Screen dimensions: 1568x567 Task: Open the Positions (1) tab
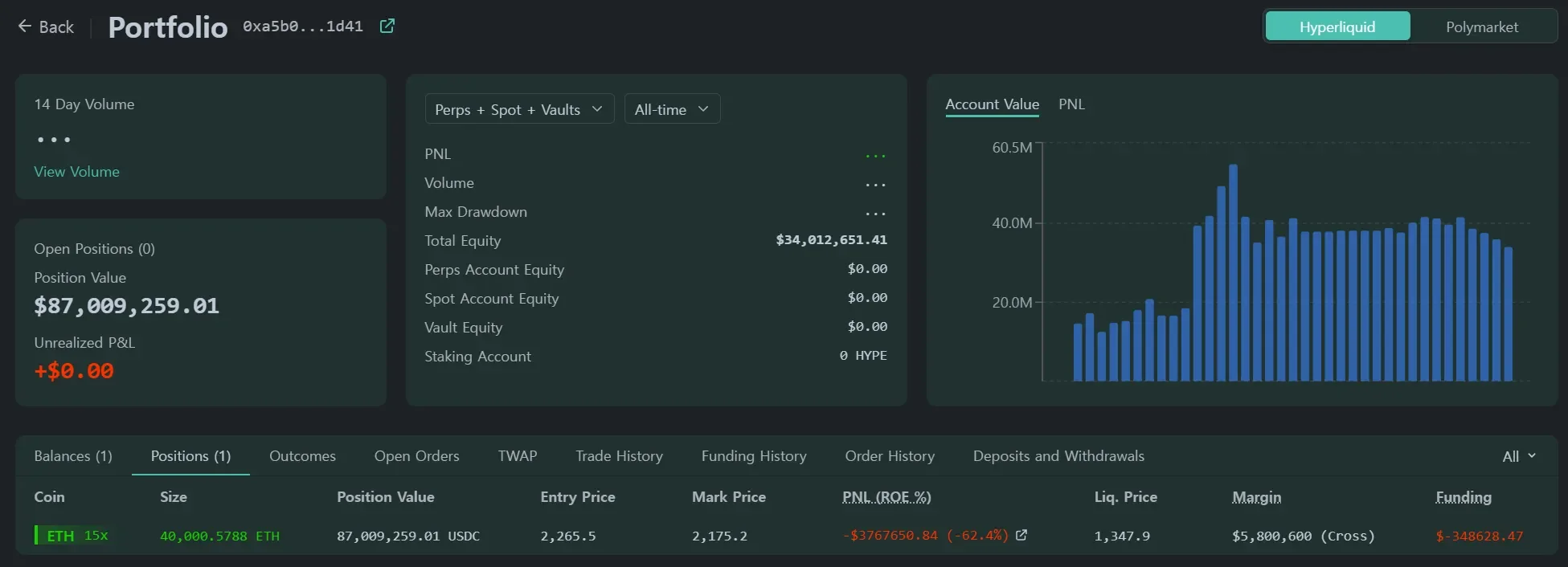point(190,456)
